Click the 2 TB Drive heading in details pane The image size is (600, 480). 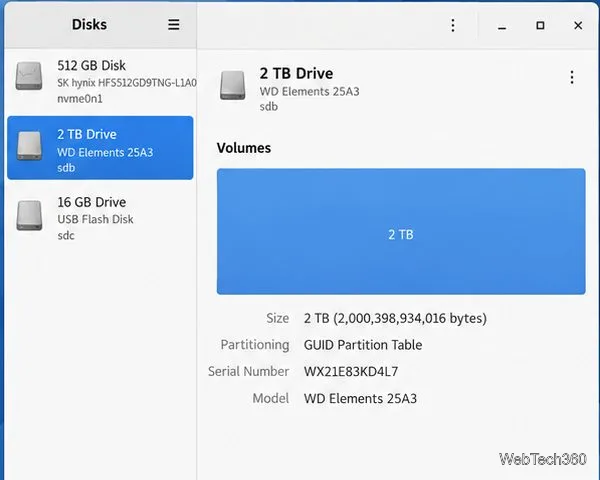pos(296,73)
